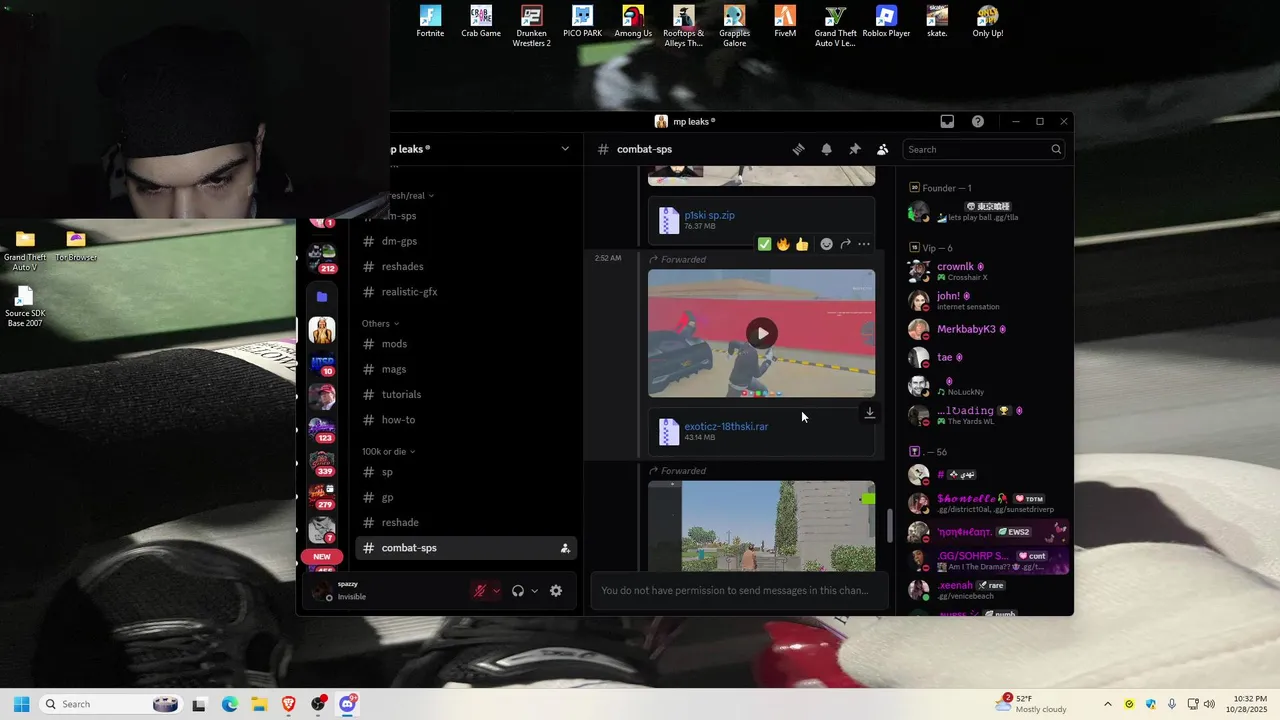1280x720 pixels.
Task: Focus the Discord Search field
Action: pyautogui.click(x=983, y=149)
